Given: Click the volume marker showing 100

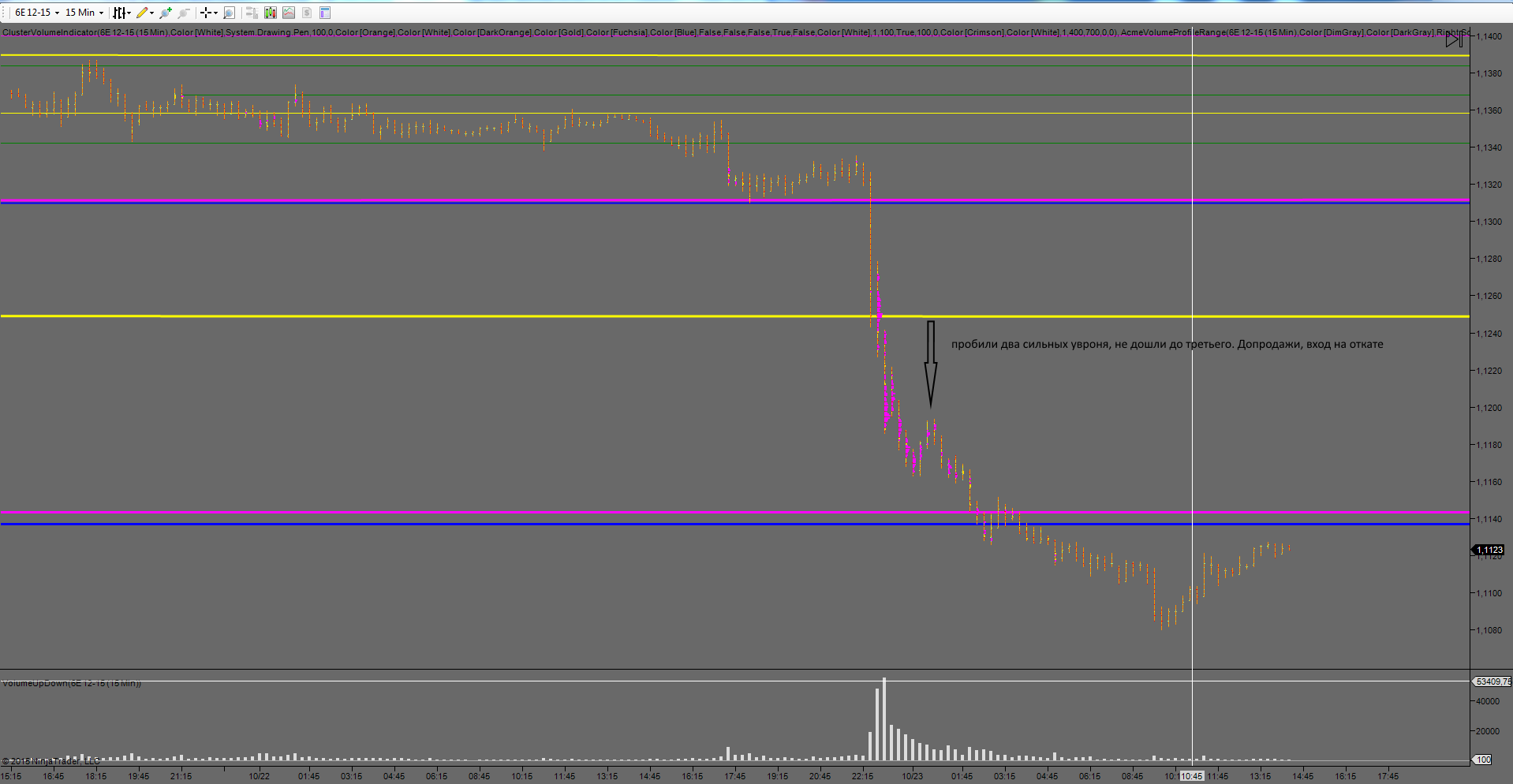Looking at the screenshot, I should click(1483, 760).
